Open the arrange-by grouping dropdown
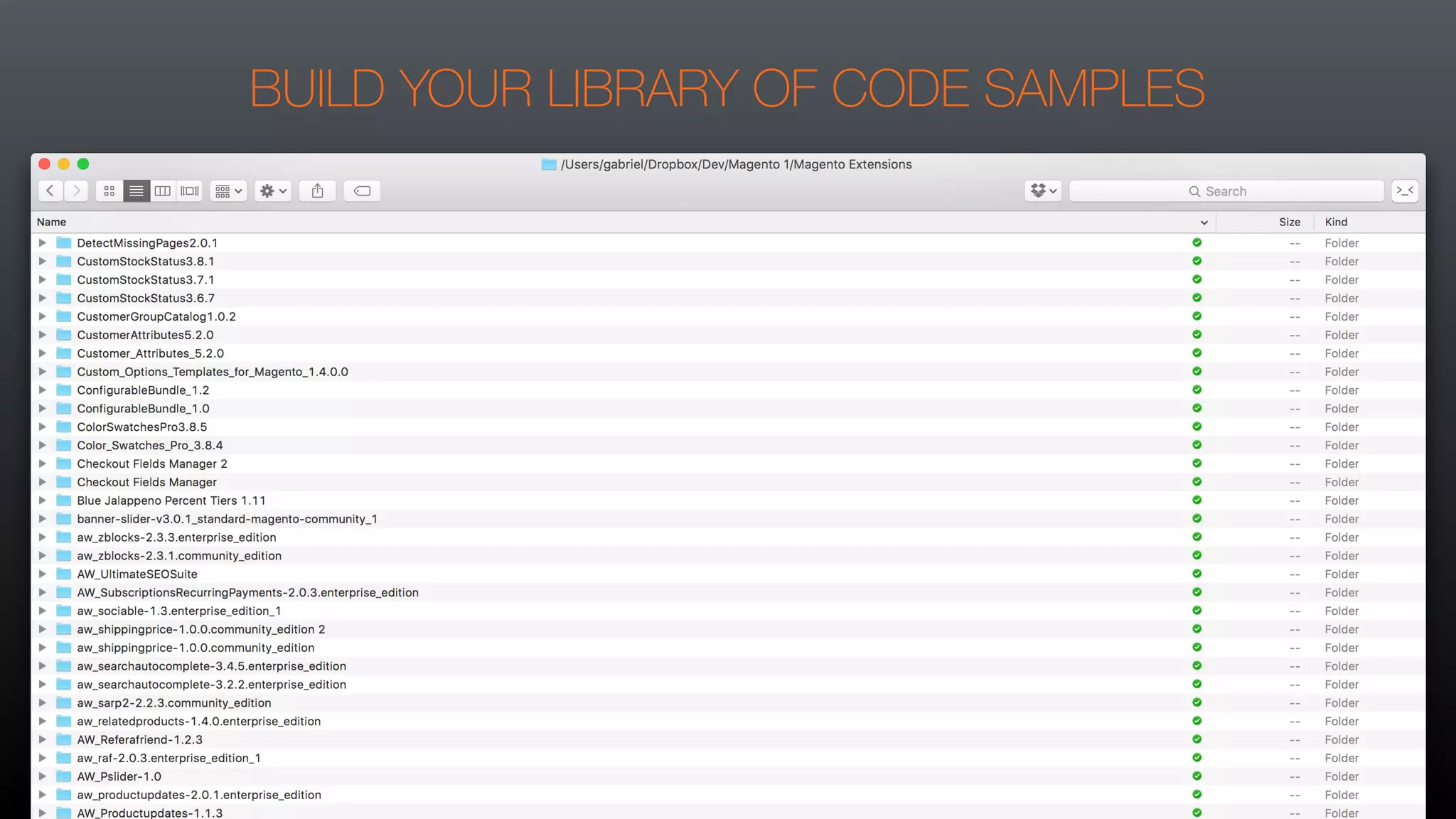Screen dimensions: 1456x819 pyautogui.click(x=228, y=191)
